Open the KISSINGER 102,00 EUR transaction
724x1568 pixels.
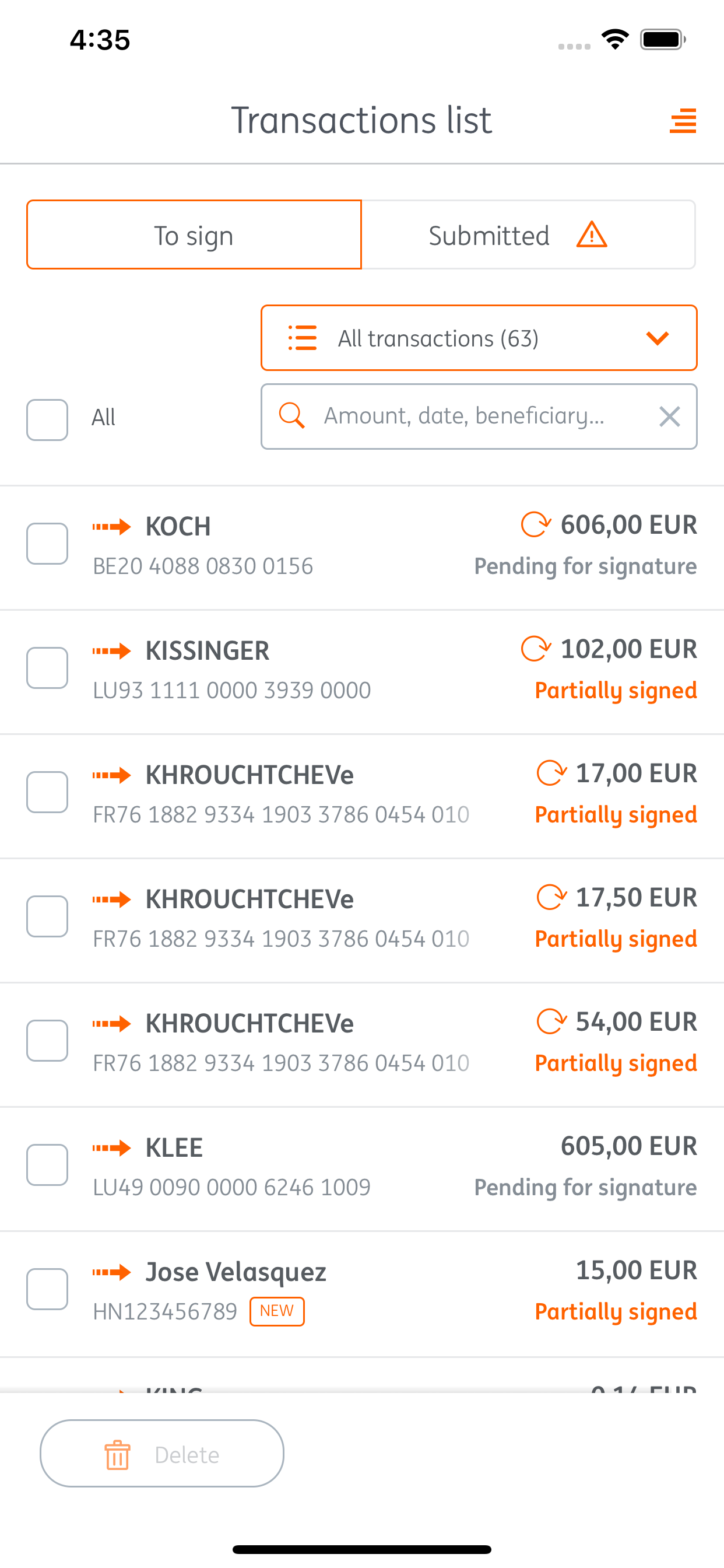click(362, 671)
